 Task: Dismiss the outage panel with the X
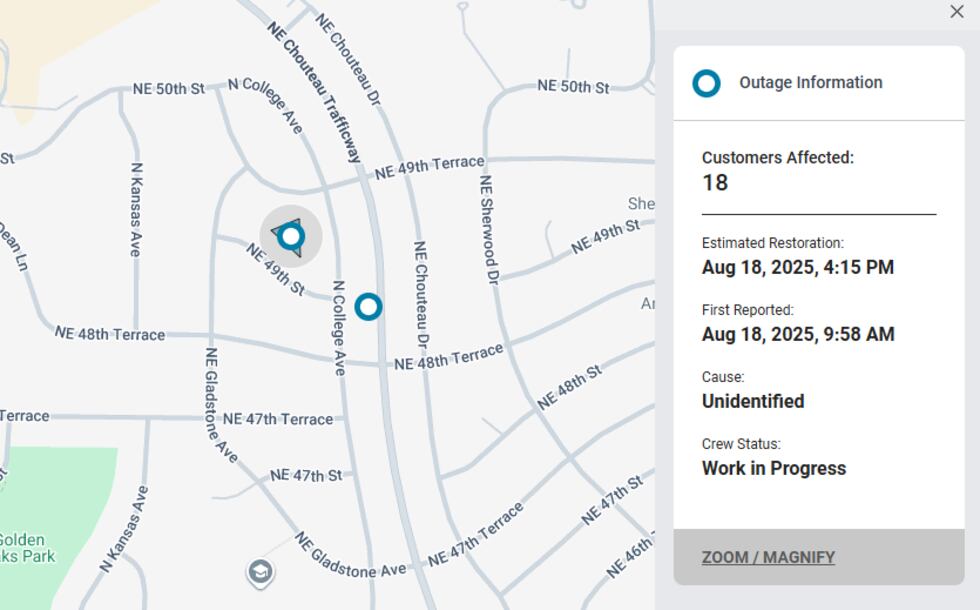(957, 12)
